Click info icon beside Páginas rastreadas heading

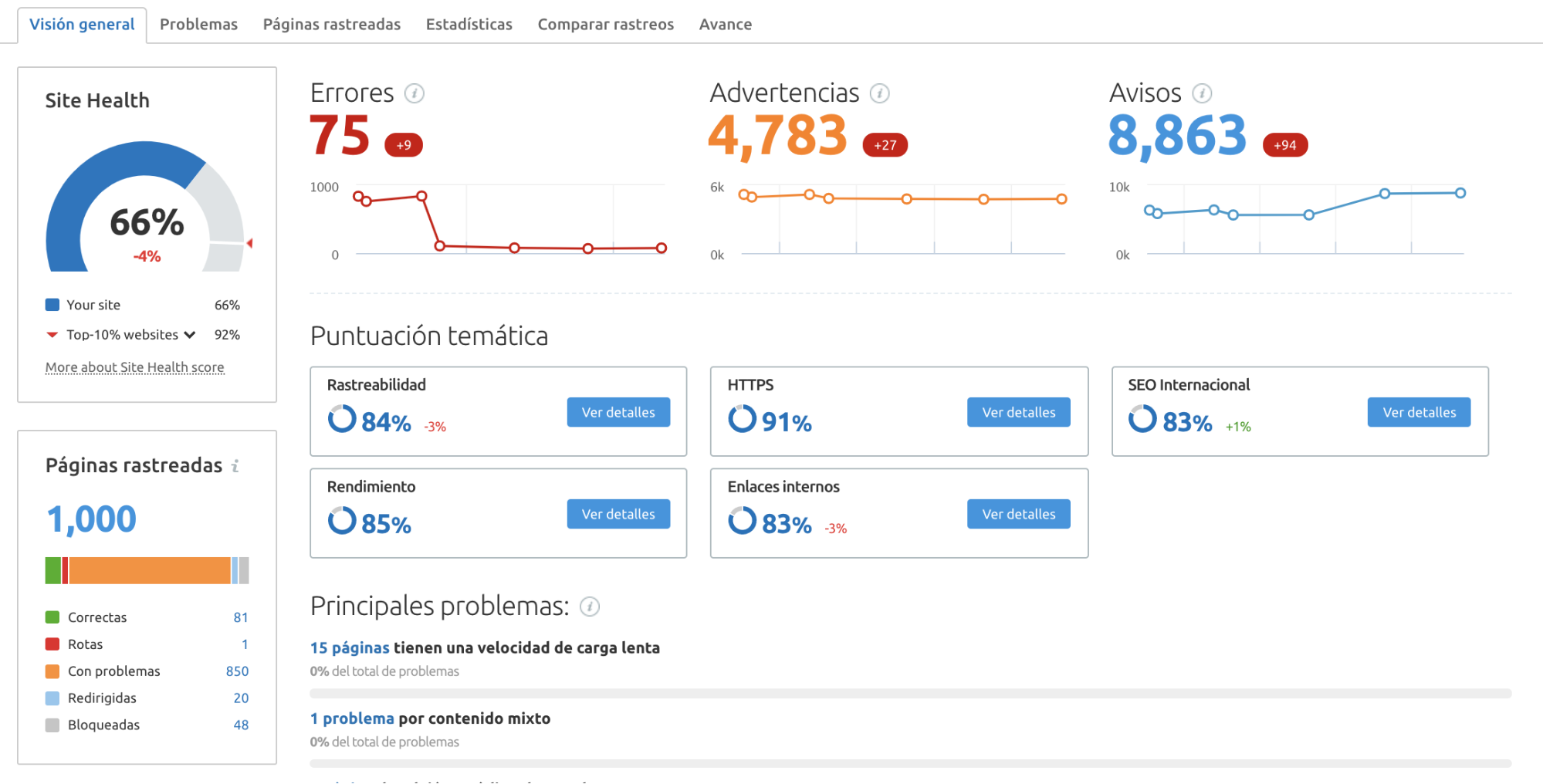[x=235, y=466]
